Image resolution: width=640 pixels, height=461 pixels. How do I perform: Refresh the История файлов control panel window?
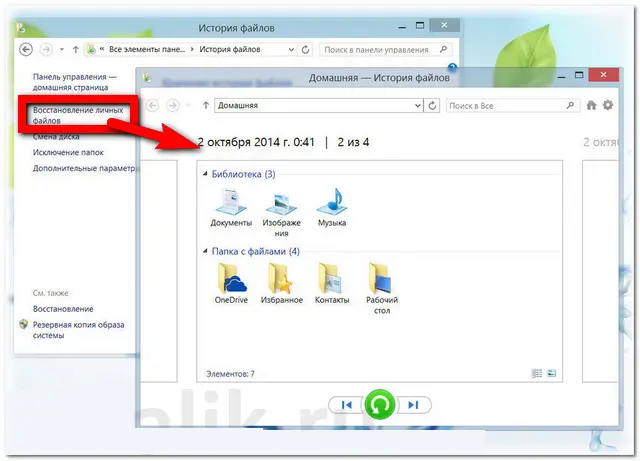pos(305,49)
